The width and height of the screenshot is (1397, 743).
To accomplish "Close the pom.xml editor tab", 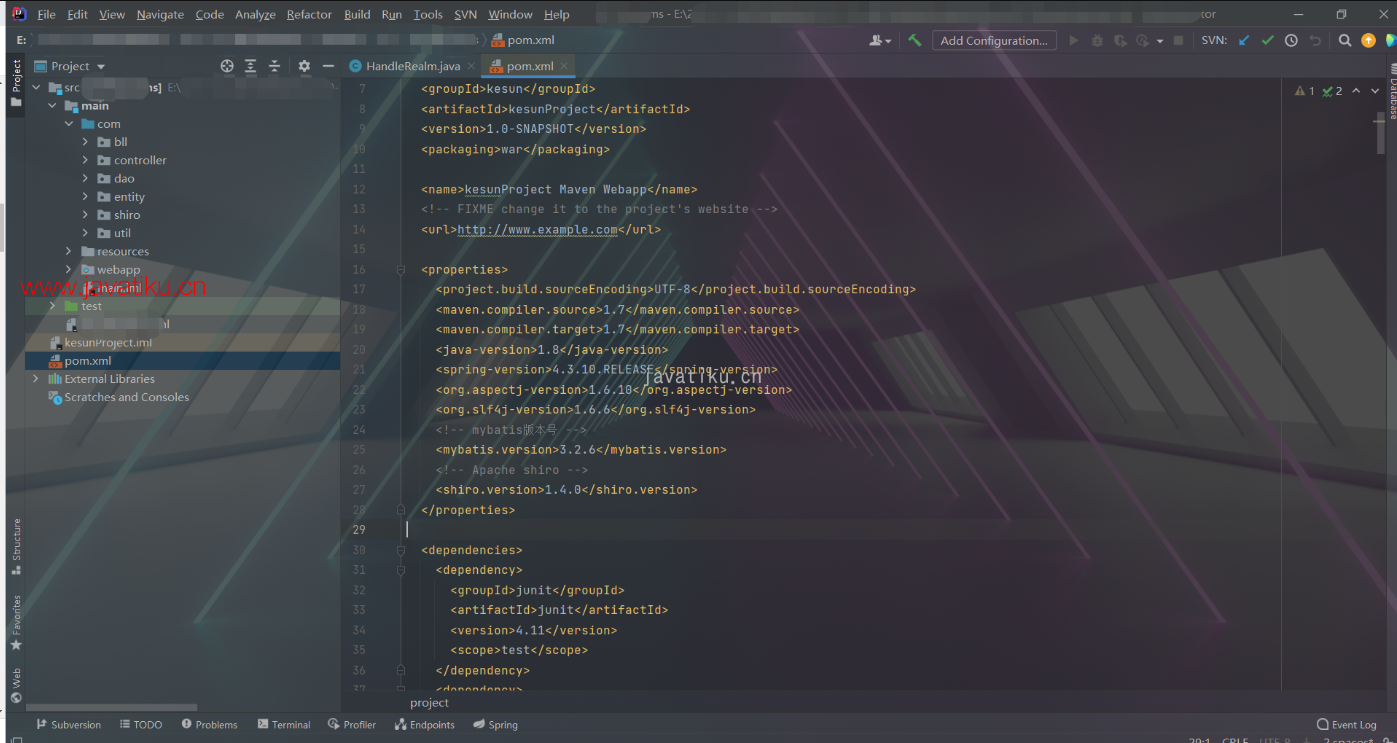I will pos(564,66).
